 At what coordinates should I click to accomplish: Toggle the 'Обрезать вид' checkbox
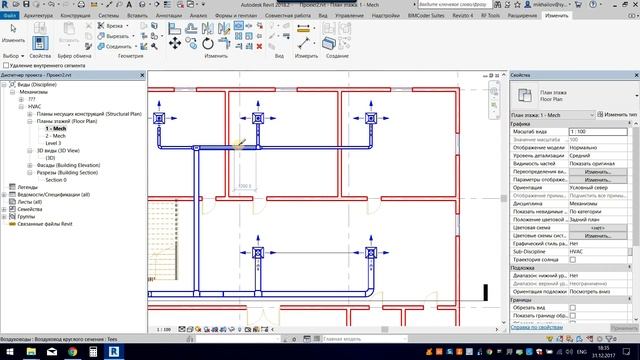click(x=573, y=308)
